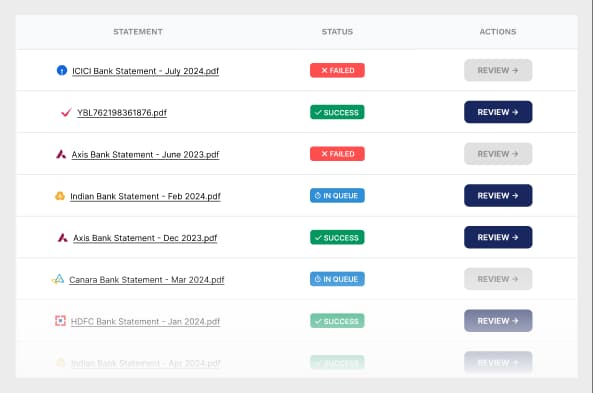
Task: Click the Failed badge on Axis June 2023 row
Action: tap(337, 154)
